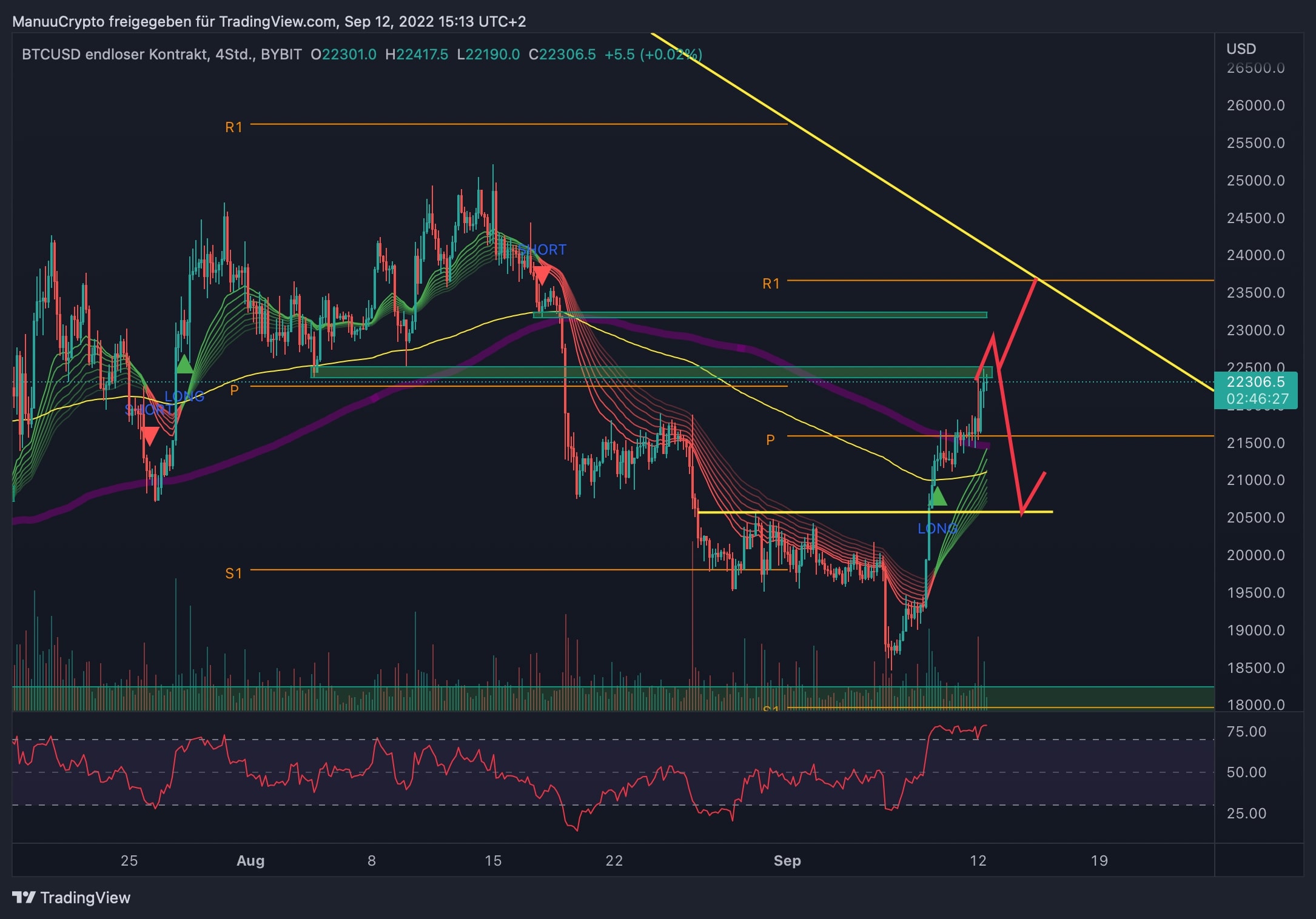
Task: Click the August R1 pivot label near 25750
Action: click(x=233, y=127)
